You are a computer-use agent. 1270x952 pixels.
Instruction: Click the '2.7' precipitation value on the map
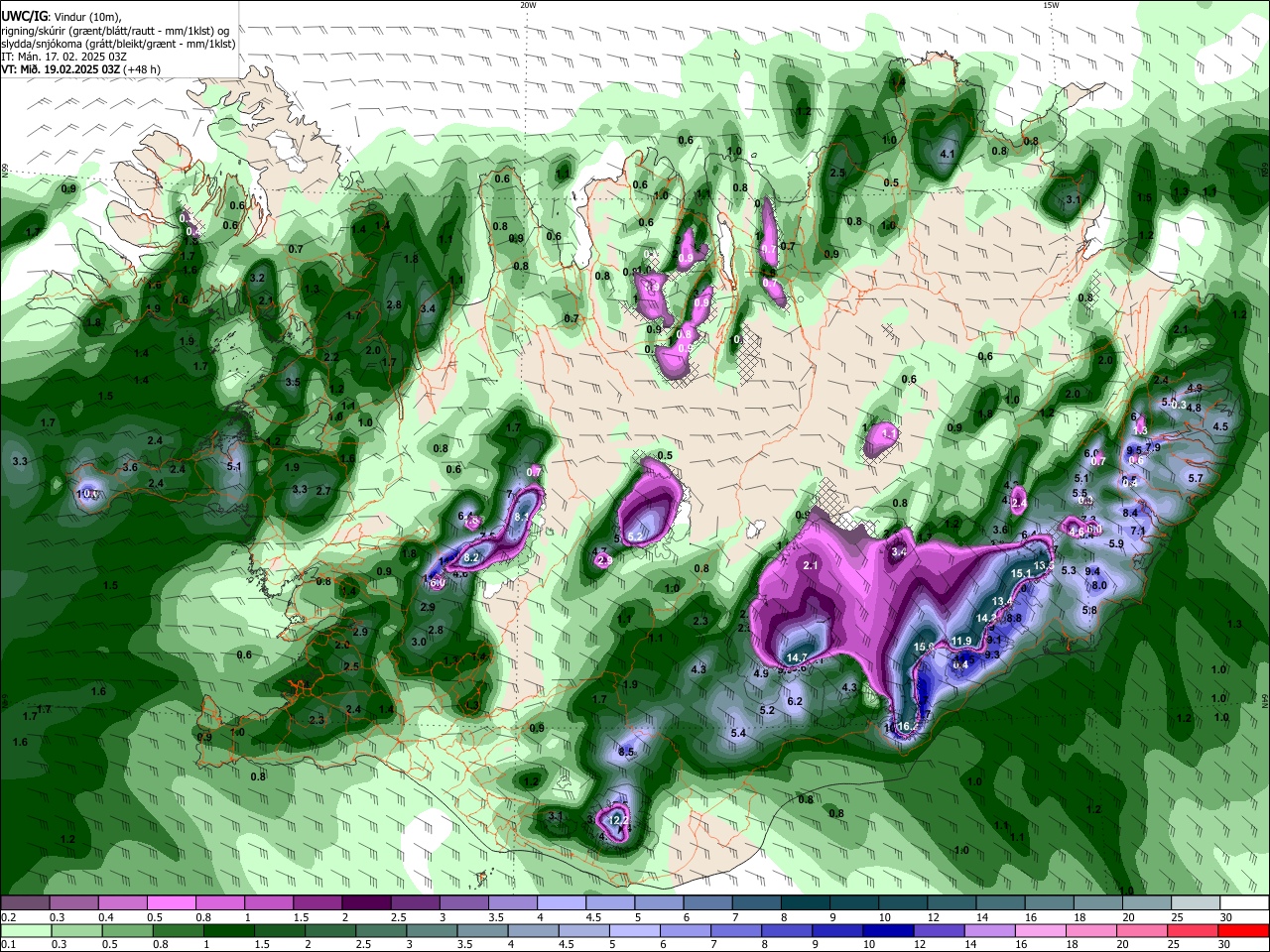322,491
